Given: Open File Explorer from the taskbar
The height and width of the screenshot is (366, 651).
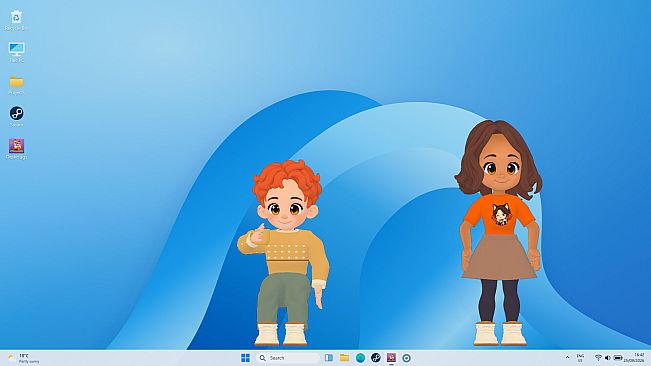Looking at the screenshot, I should point(345,358).
